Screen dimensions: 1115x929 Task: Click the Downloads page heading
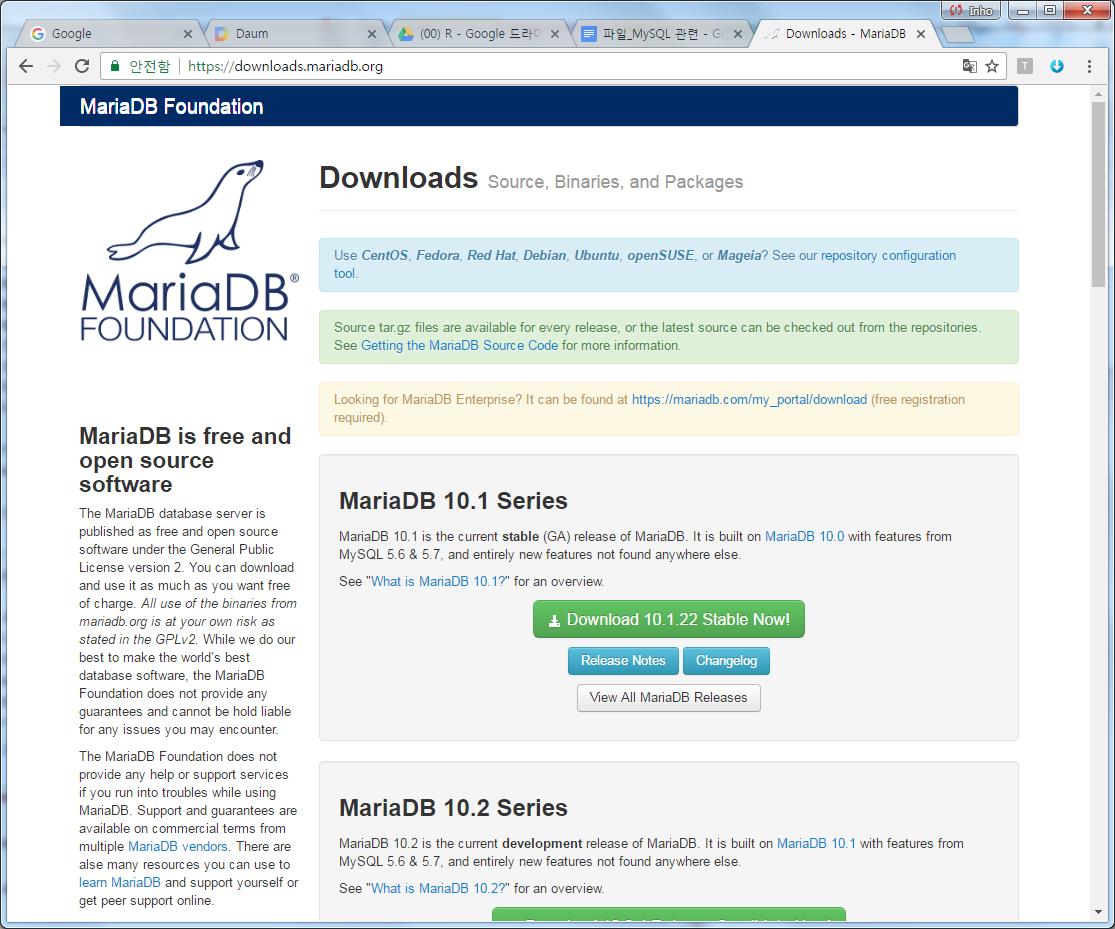[x=398, y=178]
